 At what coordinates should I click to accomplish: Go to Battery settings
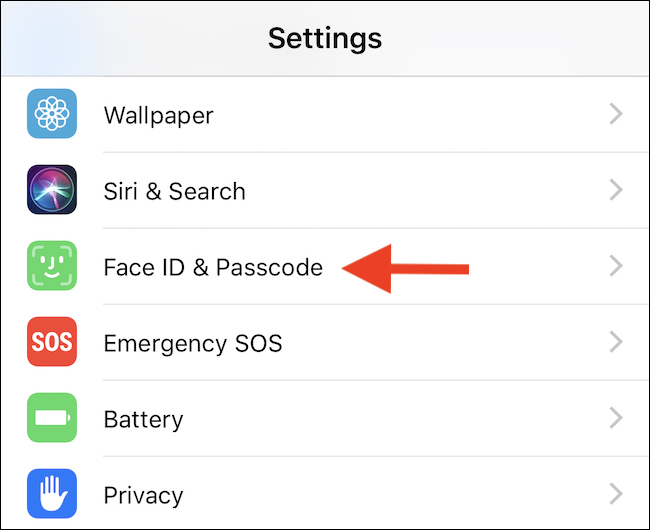[x=143, y=419]
